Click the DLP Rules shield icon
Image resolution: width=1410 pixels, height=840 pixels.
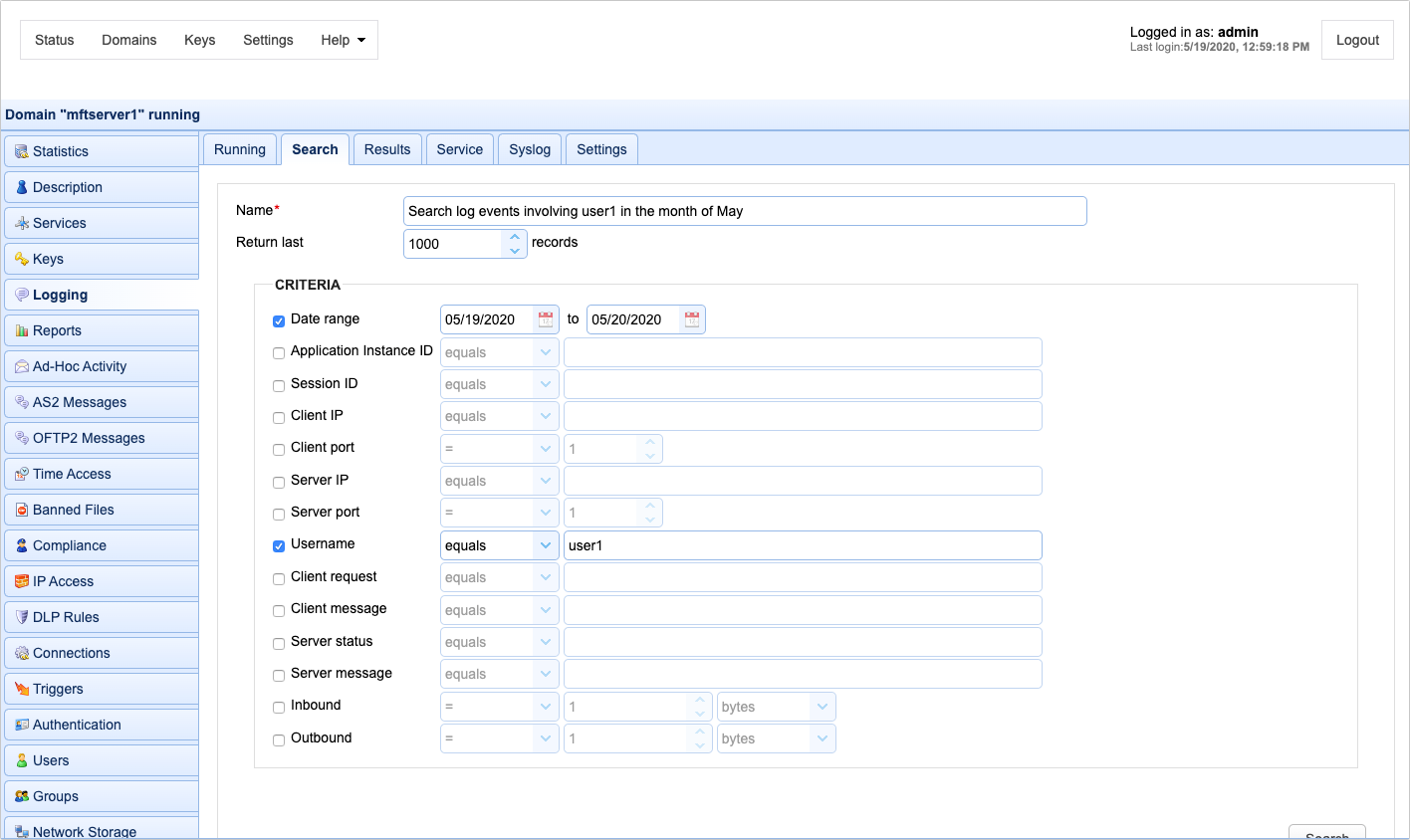click(22, 617)
